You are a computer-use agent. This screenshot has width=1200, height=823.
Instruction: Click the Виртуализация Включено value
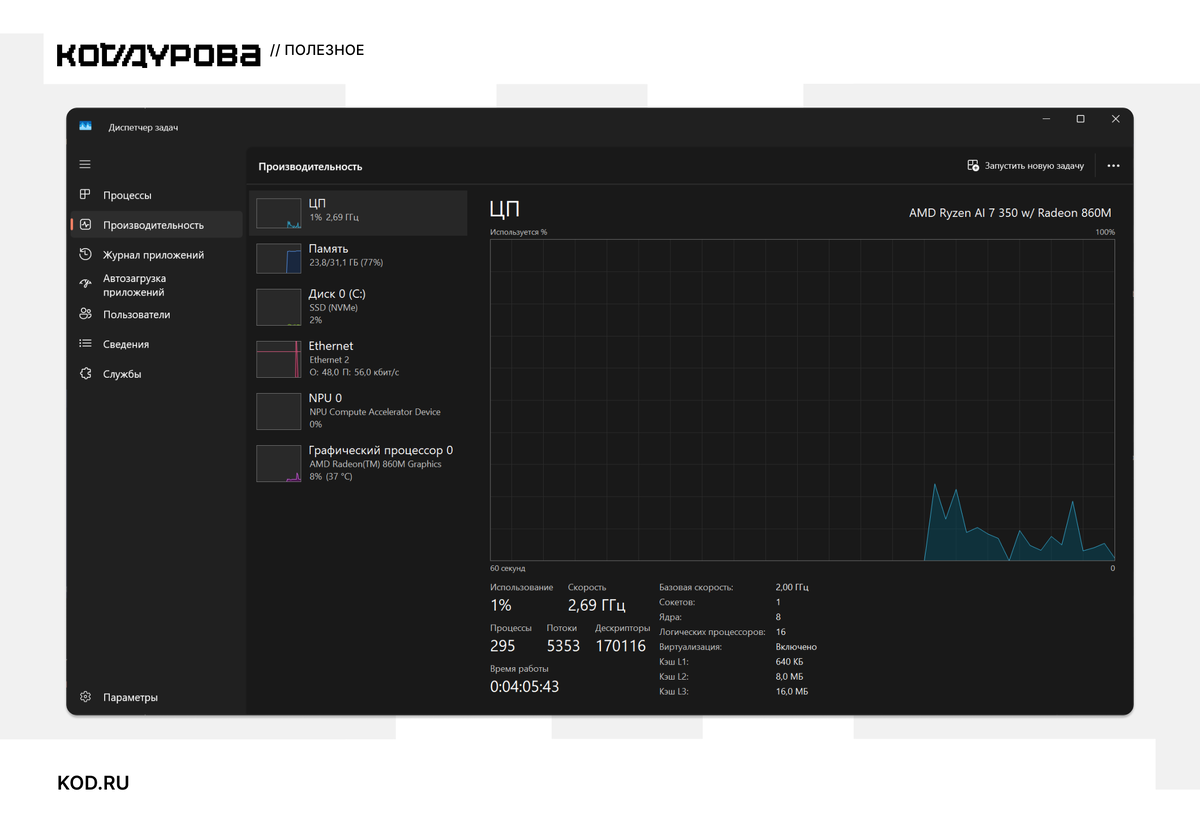[x=796, y=647]
